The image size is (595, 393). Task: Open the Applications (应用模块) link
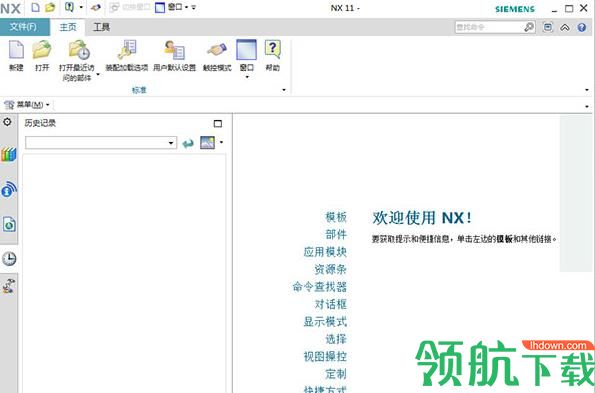pos(325,252)
